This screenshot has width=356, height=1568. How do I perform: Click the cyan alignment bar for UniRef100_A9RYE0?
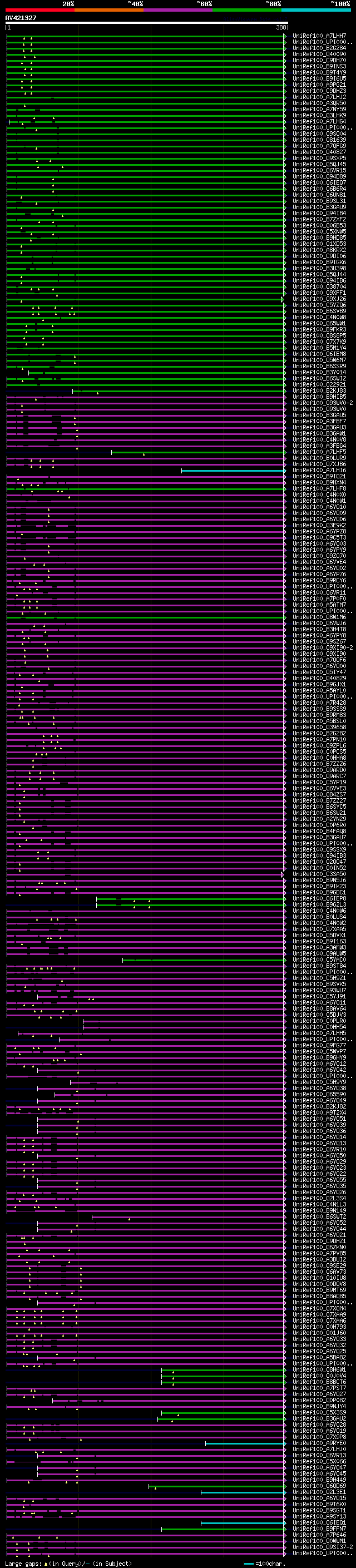[245, 1444]
